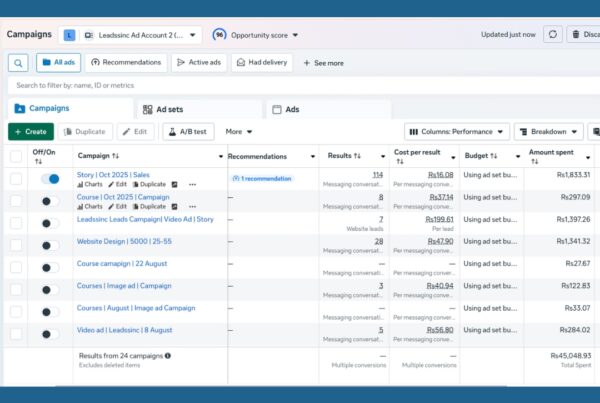
Task: Check the select-all checkbox in table header
Action: coord(15,156)
